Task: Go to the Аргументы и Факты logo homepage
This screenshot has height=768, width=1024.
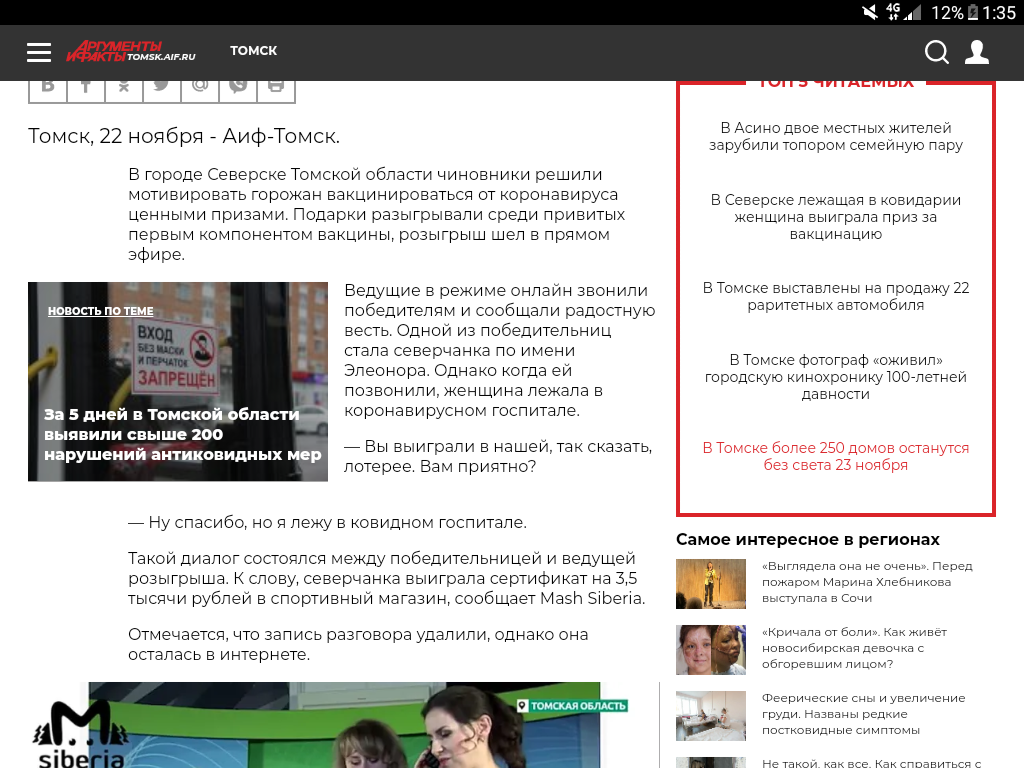Action: pos(131,51)
